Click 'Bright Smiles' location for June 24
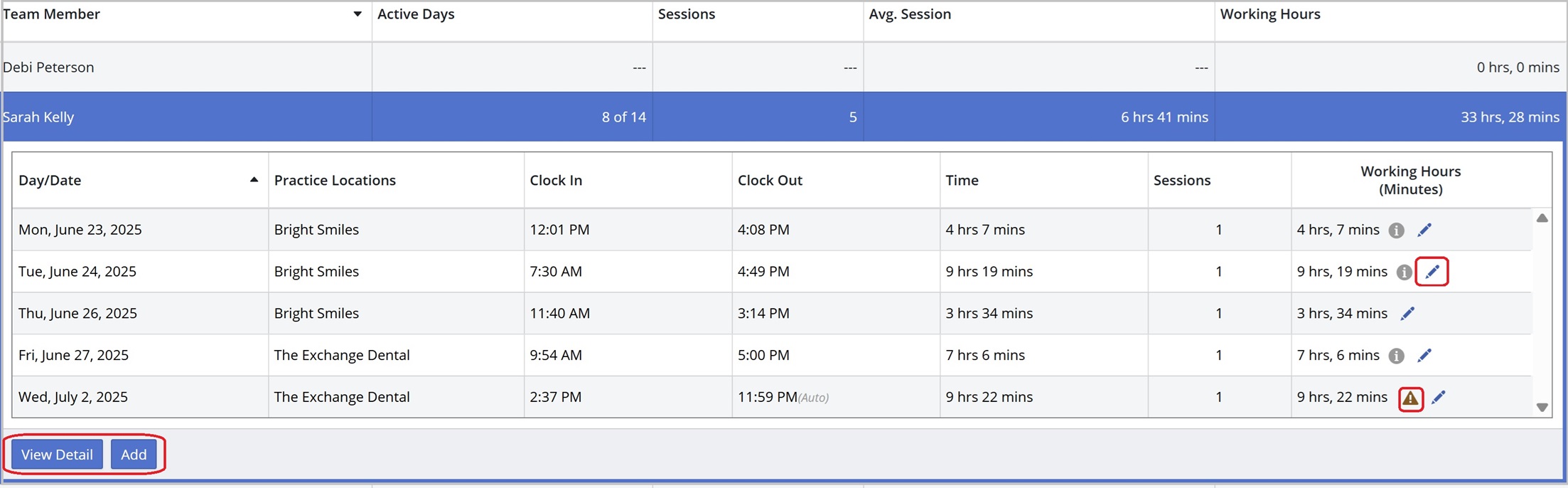1568x488 pixels. (316, 272)
